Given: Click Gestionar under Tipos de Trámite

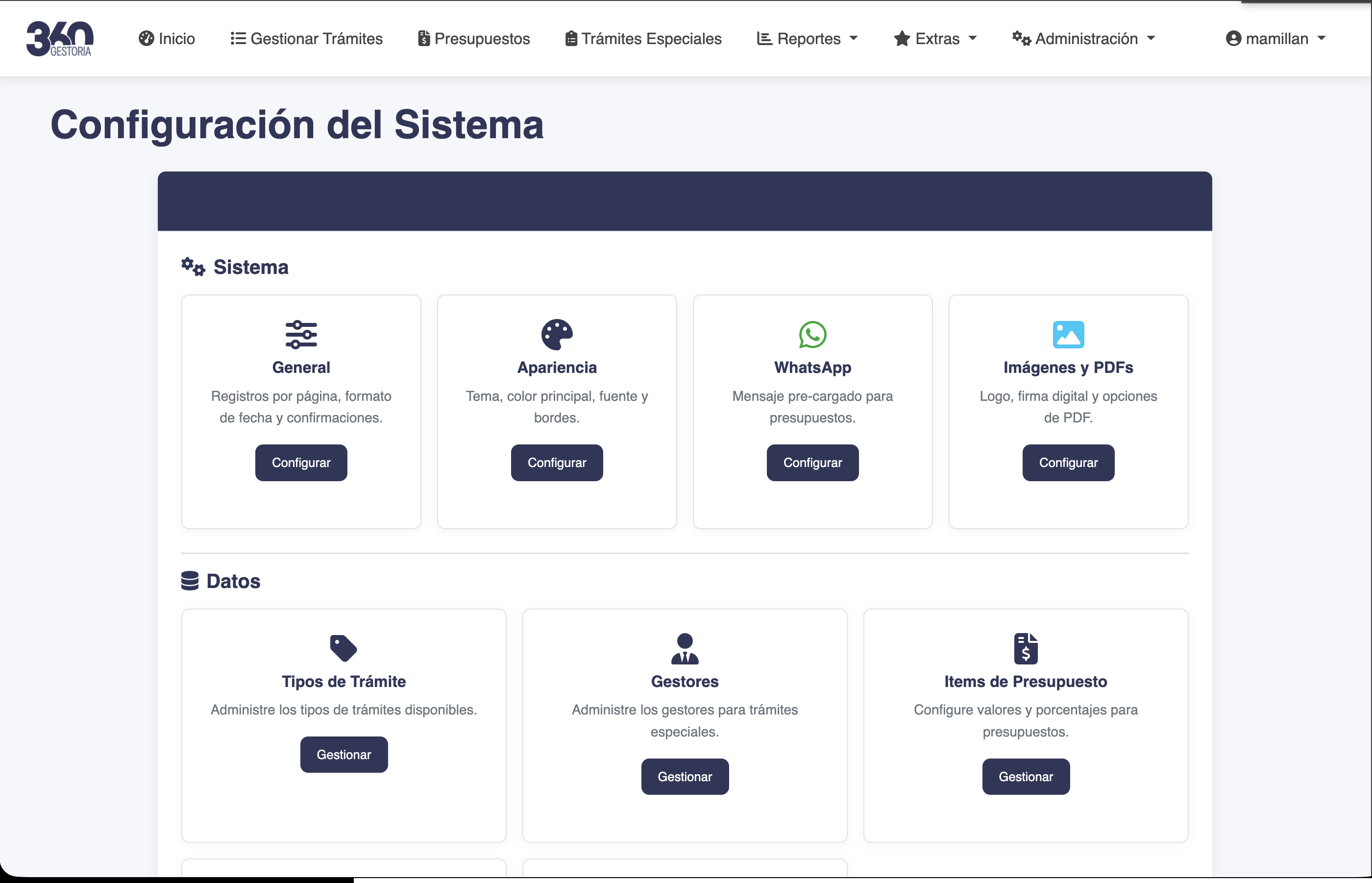Looking at the screenshot, I should pos(343,754).
